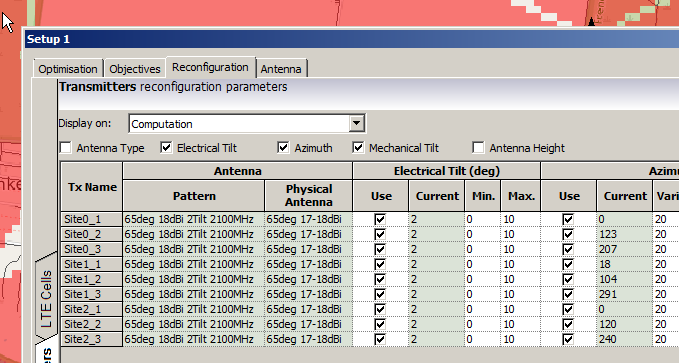Click the Min. column header
This screenshot has width=679, height=363.
pyautogui.click(x=483, y=196)
